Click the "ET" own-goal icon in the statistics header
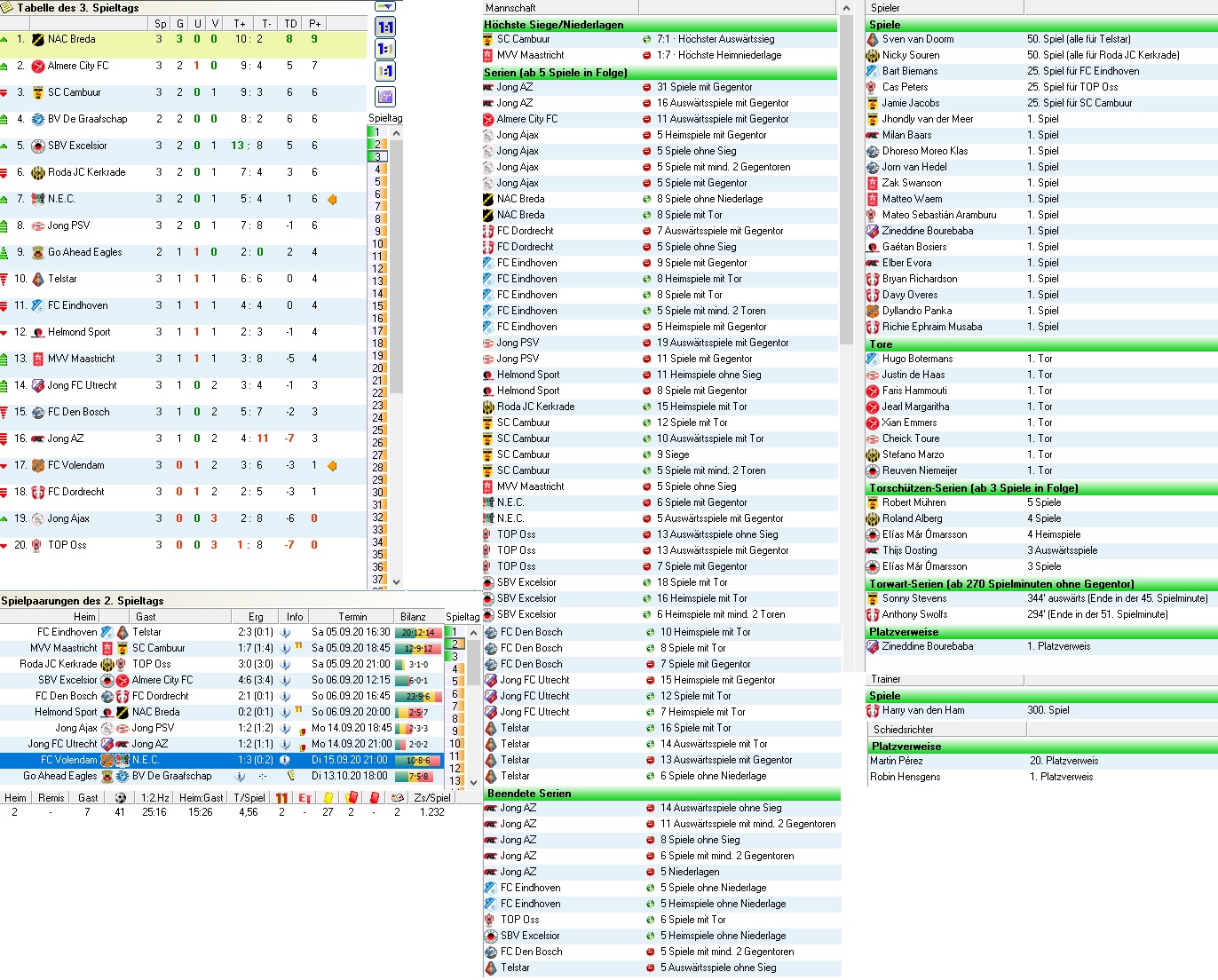 [304, 798]
